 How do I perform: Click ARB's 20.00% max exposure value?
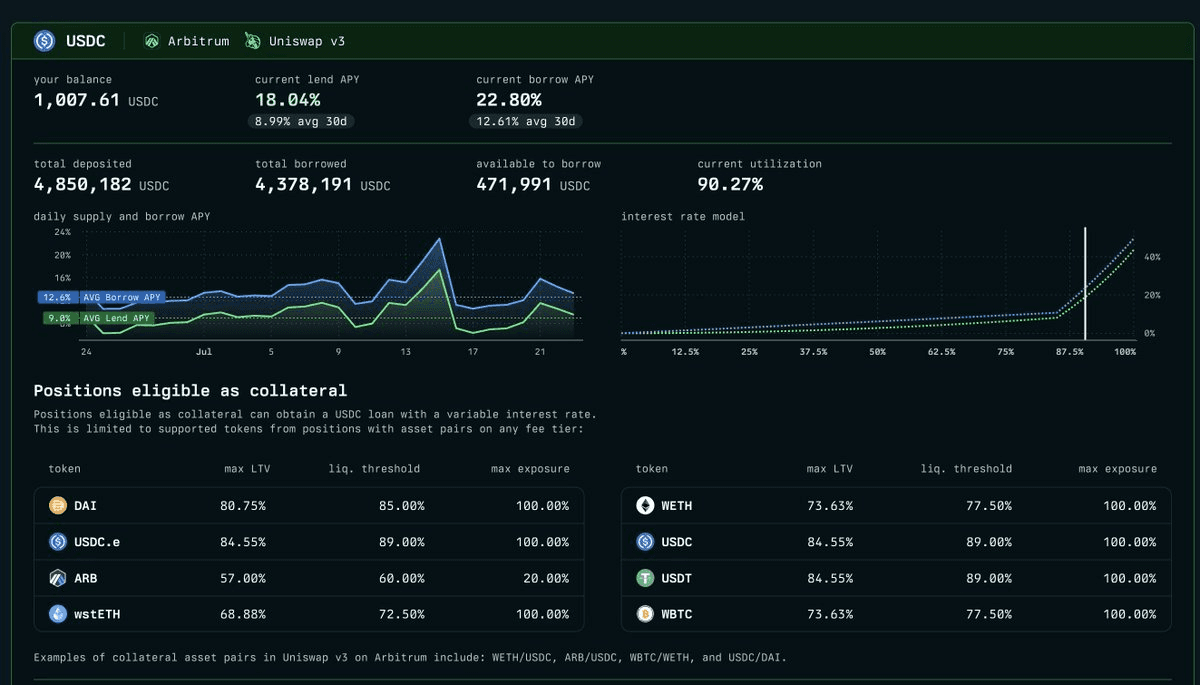(x=546, y=578)
